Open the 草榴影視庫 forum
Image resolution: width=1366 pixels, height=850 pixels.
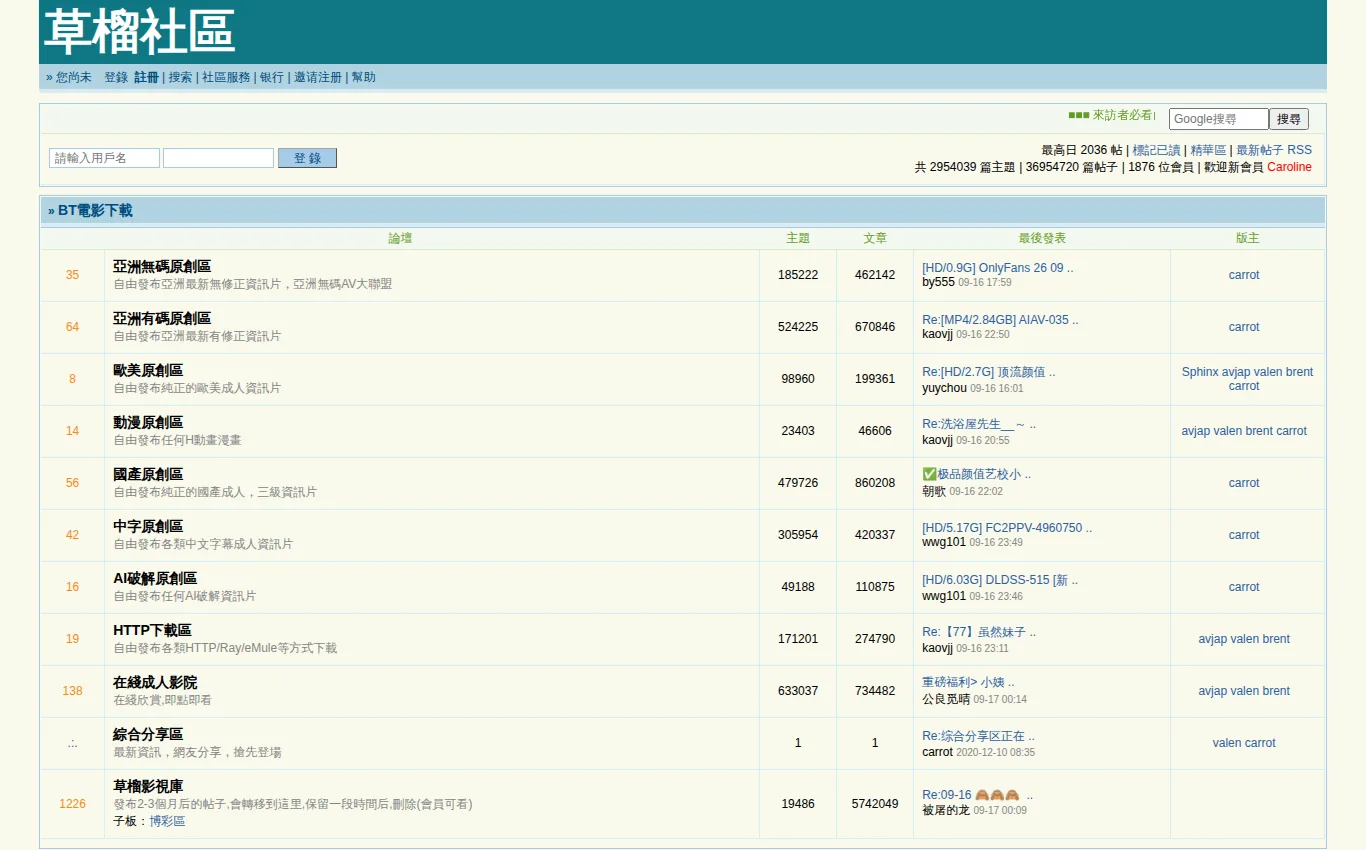(148, 786)
